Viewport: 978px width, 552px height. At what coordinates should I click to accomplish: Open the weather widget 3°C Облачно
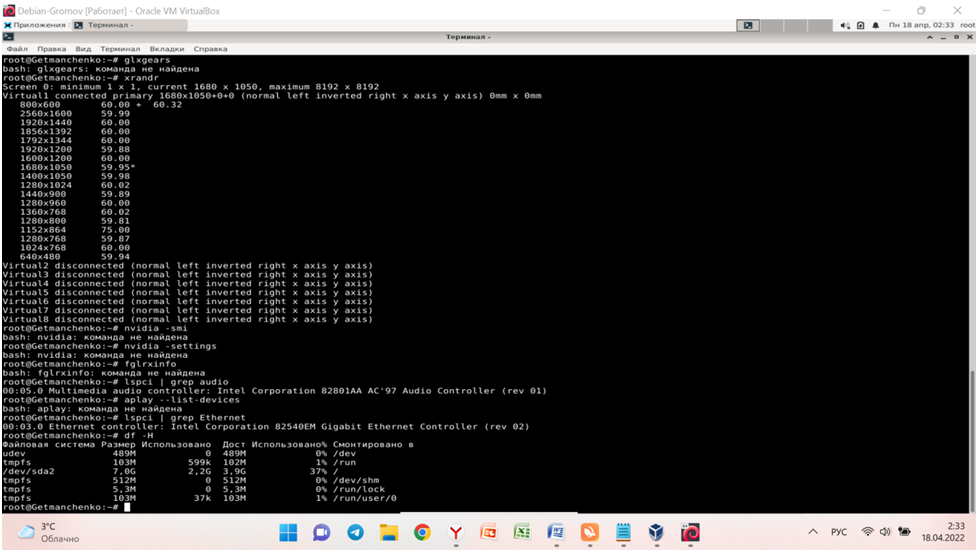(49, 532)
